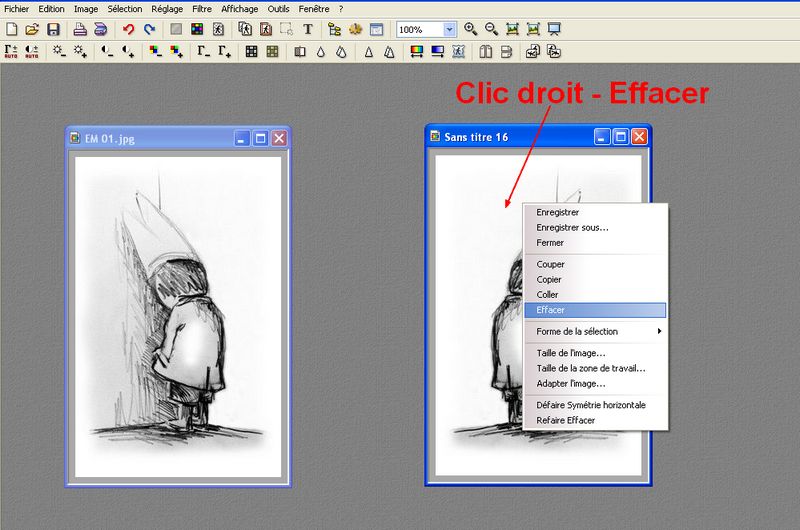
Task: Click the Save (floppy disk) icon
Action: tap(53, 30)
